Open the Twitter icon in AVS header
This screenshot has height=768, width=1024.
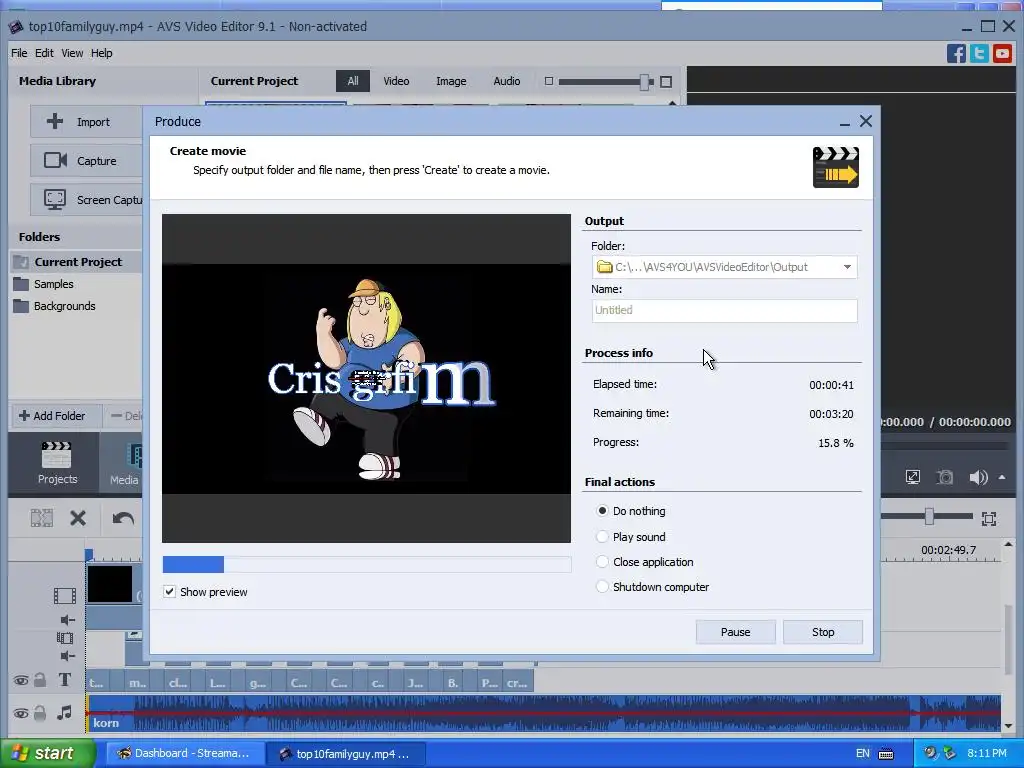click(979, 53)
